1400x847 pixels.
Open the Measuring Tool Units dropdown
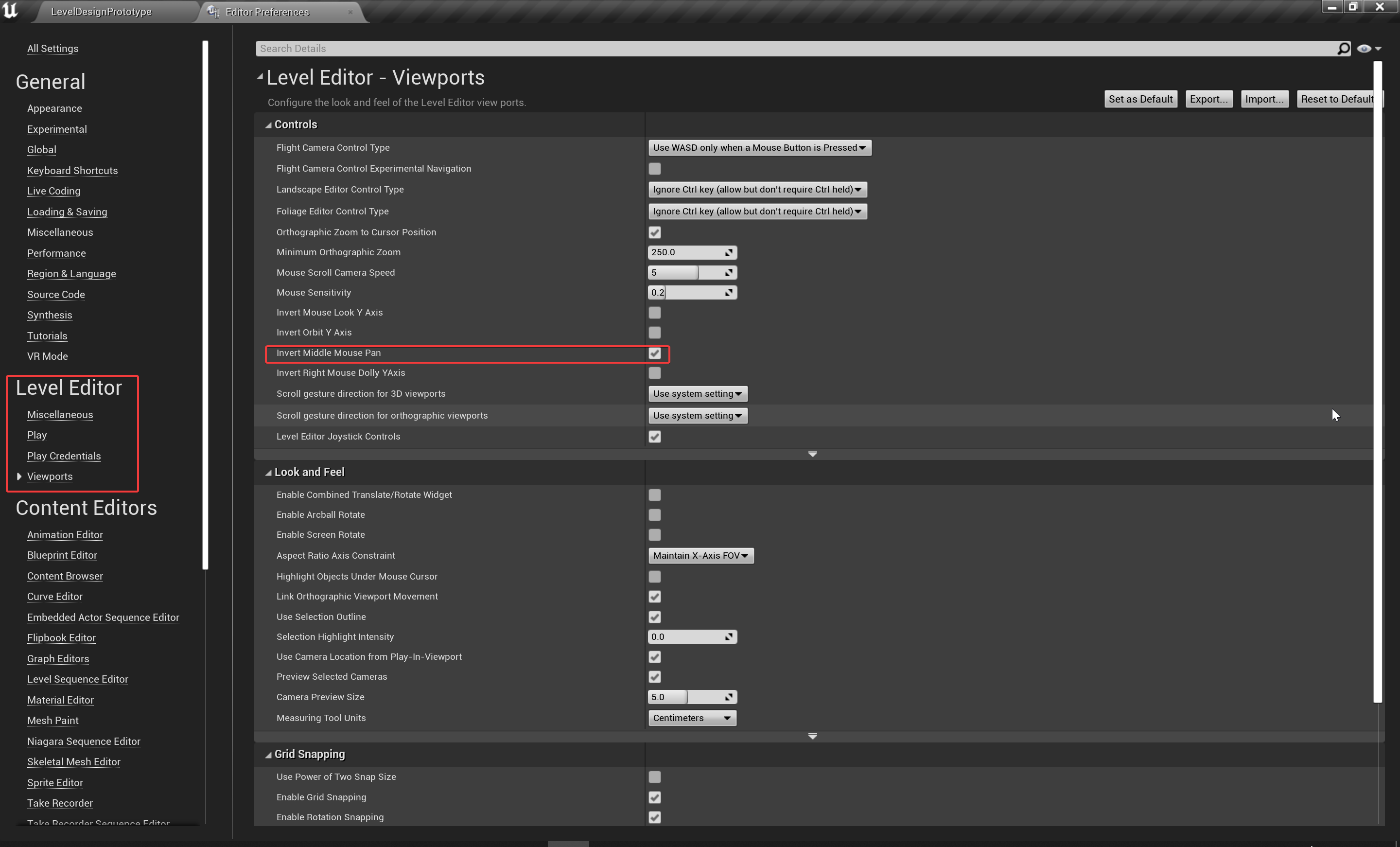tap(691, 717)
